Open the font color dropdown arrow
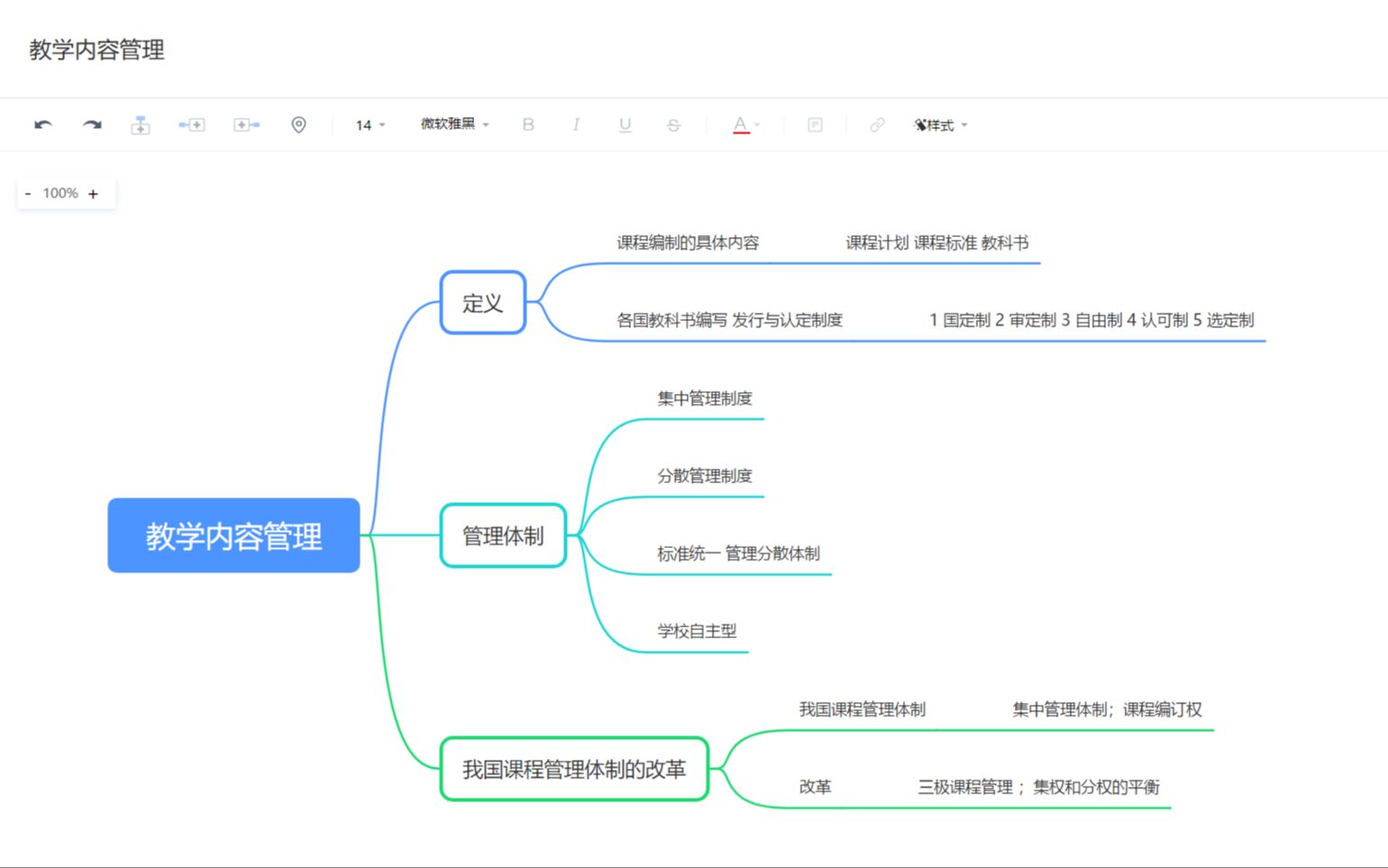Screen dimensions: 1388x868 click(757, 124)
